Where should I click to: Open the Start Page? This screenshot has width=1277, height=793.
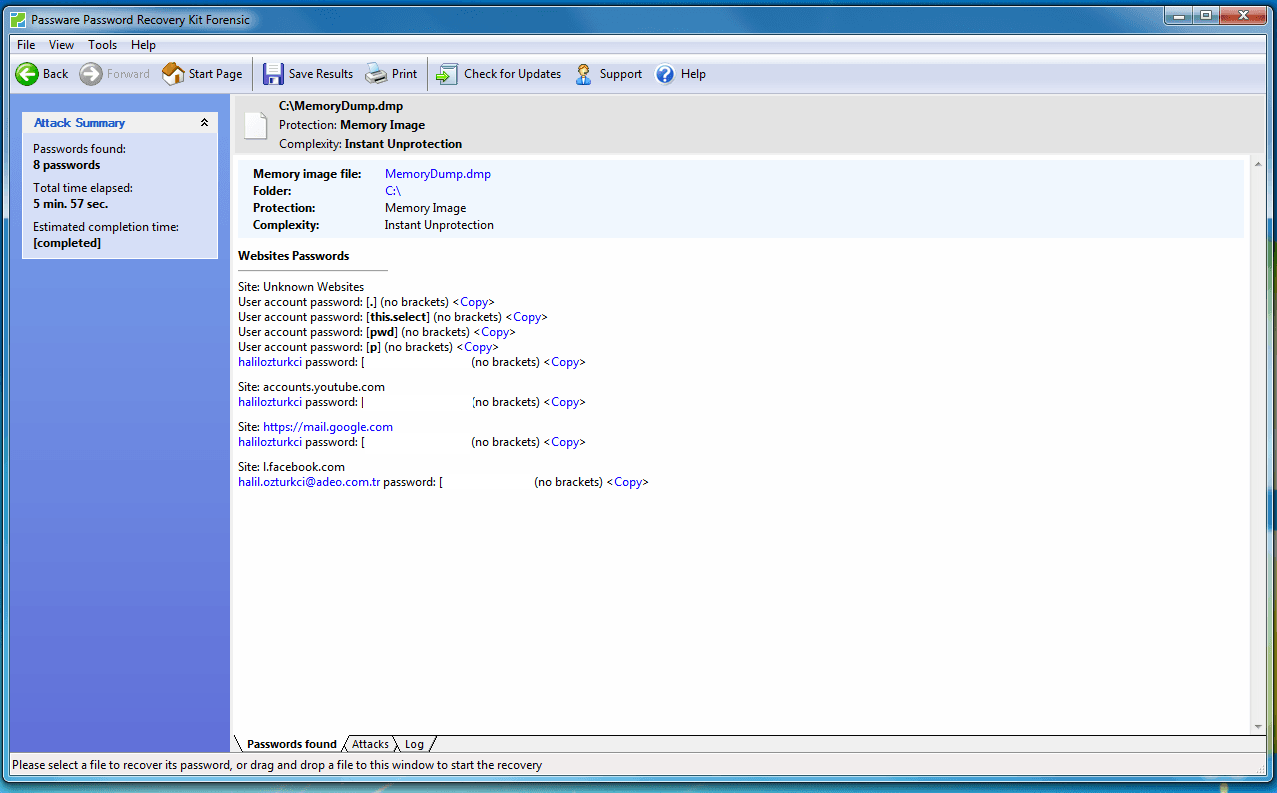[x=202, y=73]
